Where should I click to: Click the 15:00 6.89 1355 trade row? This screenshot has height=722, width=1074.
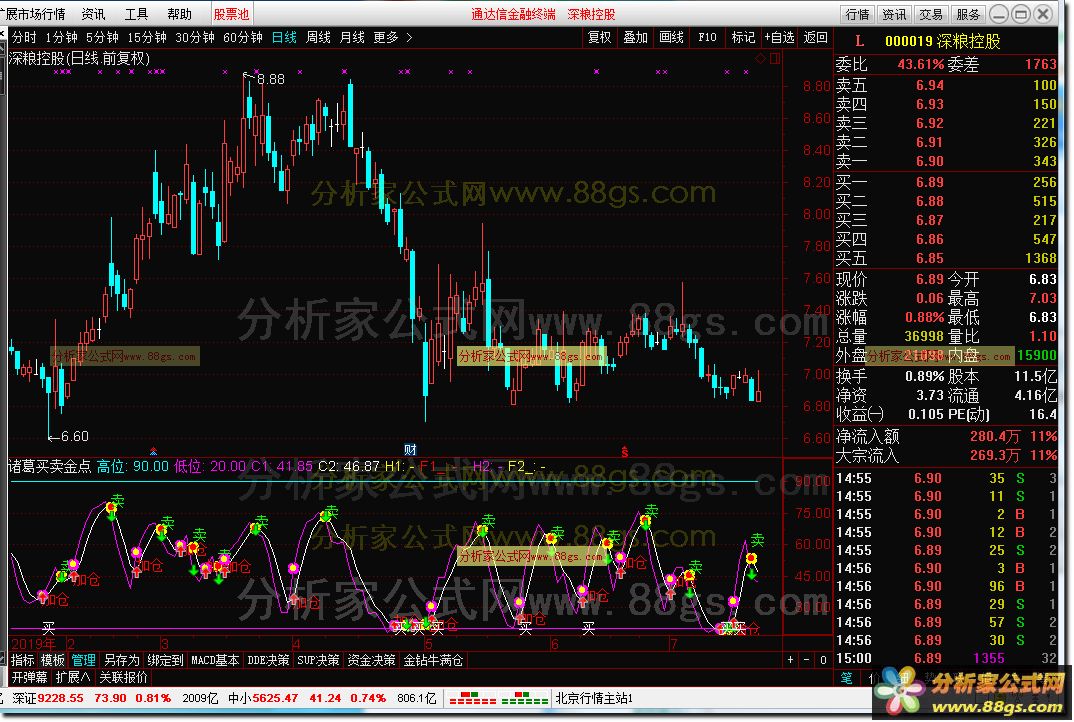(946, 658)
